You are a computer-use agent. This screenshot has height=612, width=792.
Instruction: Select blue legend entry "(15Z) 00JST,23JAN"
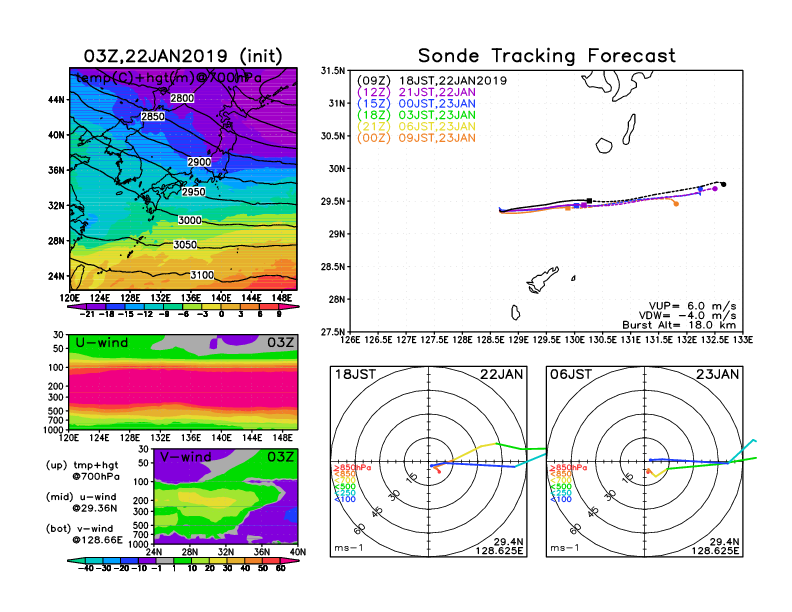pos(416,104)
